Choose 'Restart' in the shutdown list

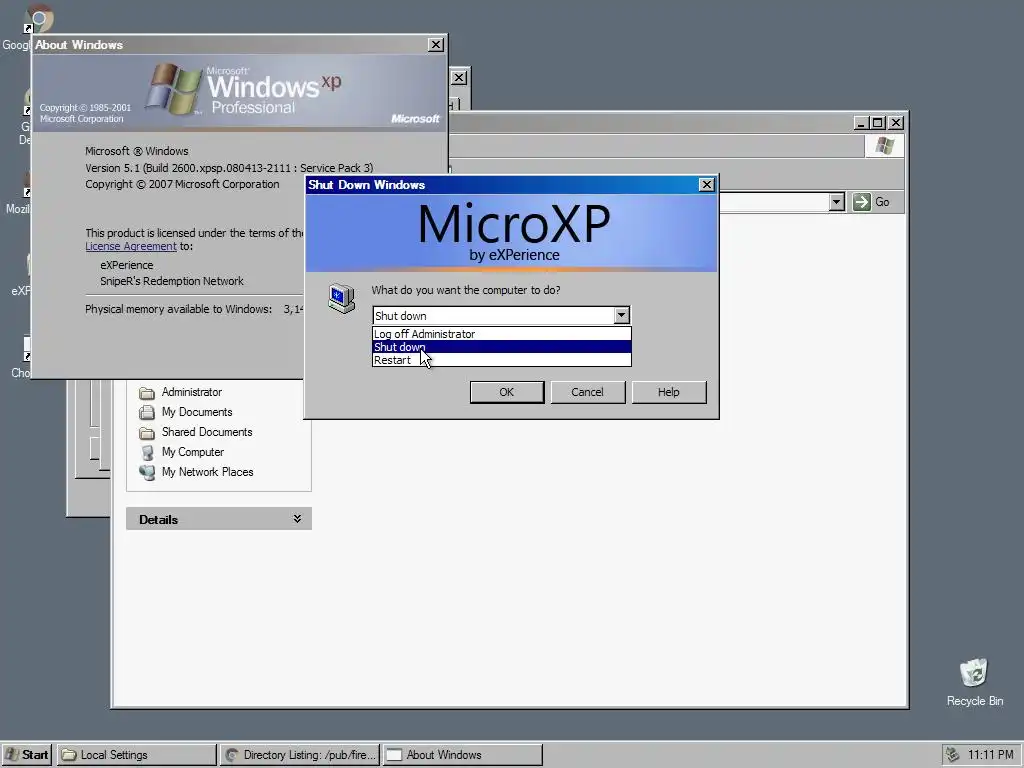(502, 360)
